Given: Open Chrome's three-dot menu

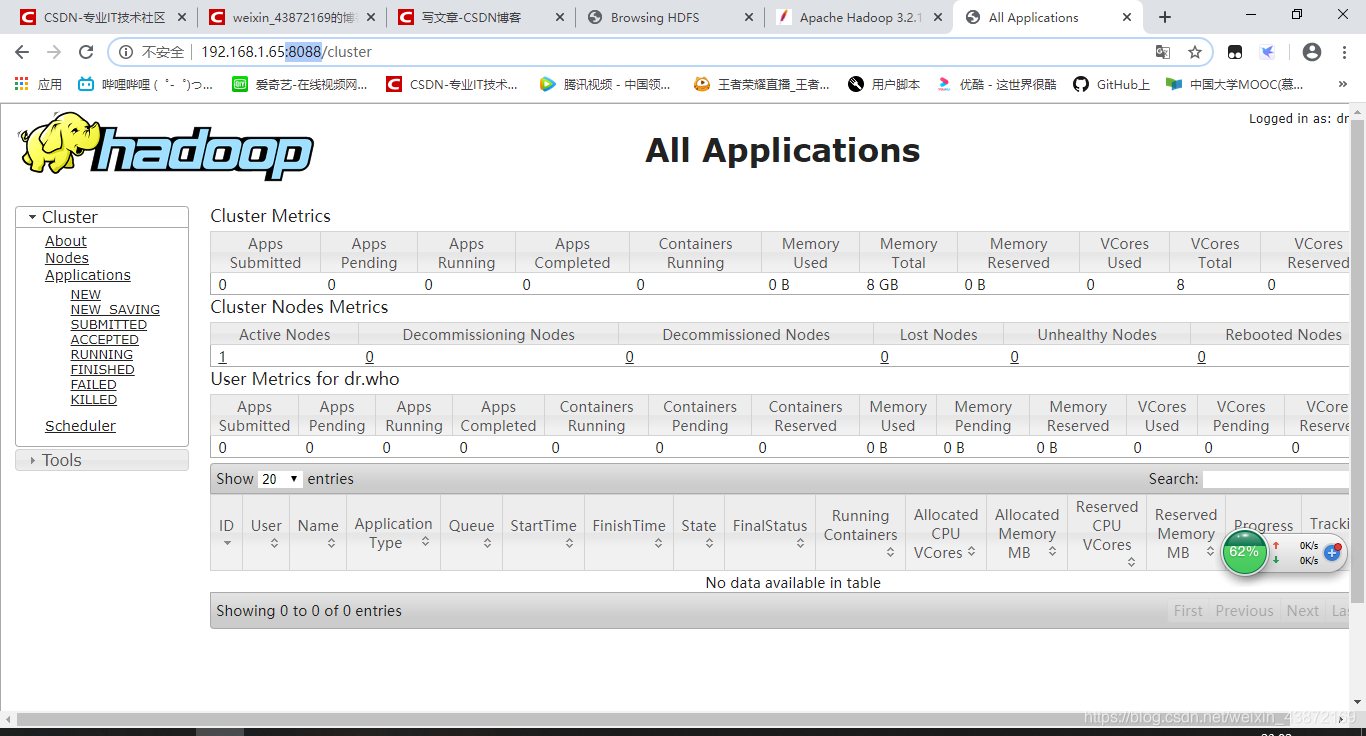Looking at the screenshot, I should pyautogui.click(x=1345, y=52).
